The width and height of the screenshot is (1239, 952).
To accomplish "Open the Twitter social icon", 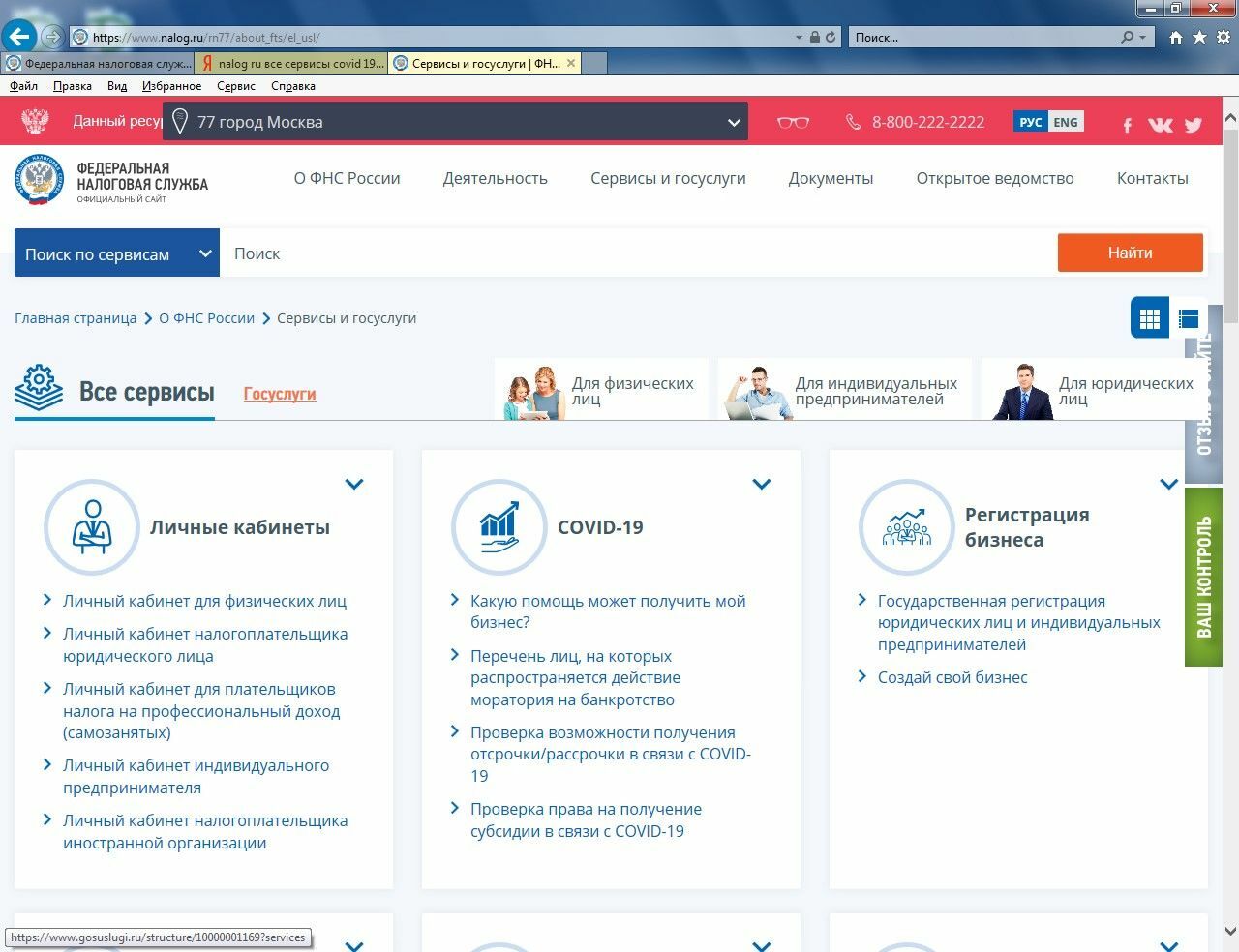I will pos(1193,125).
